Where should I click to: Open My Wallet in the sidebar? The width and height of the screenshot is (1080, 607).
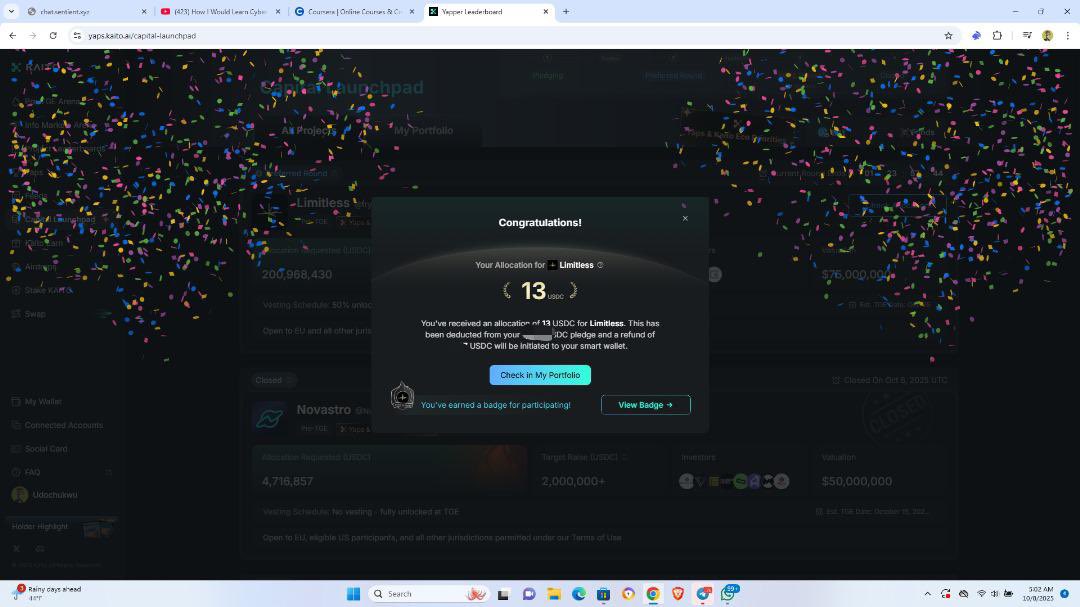click(43, 402)
